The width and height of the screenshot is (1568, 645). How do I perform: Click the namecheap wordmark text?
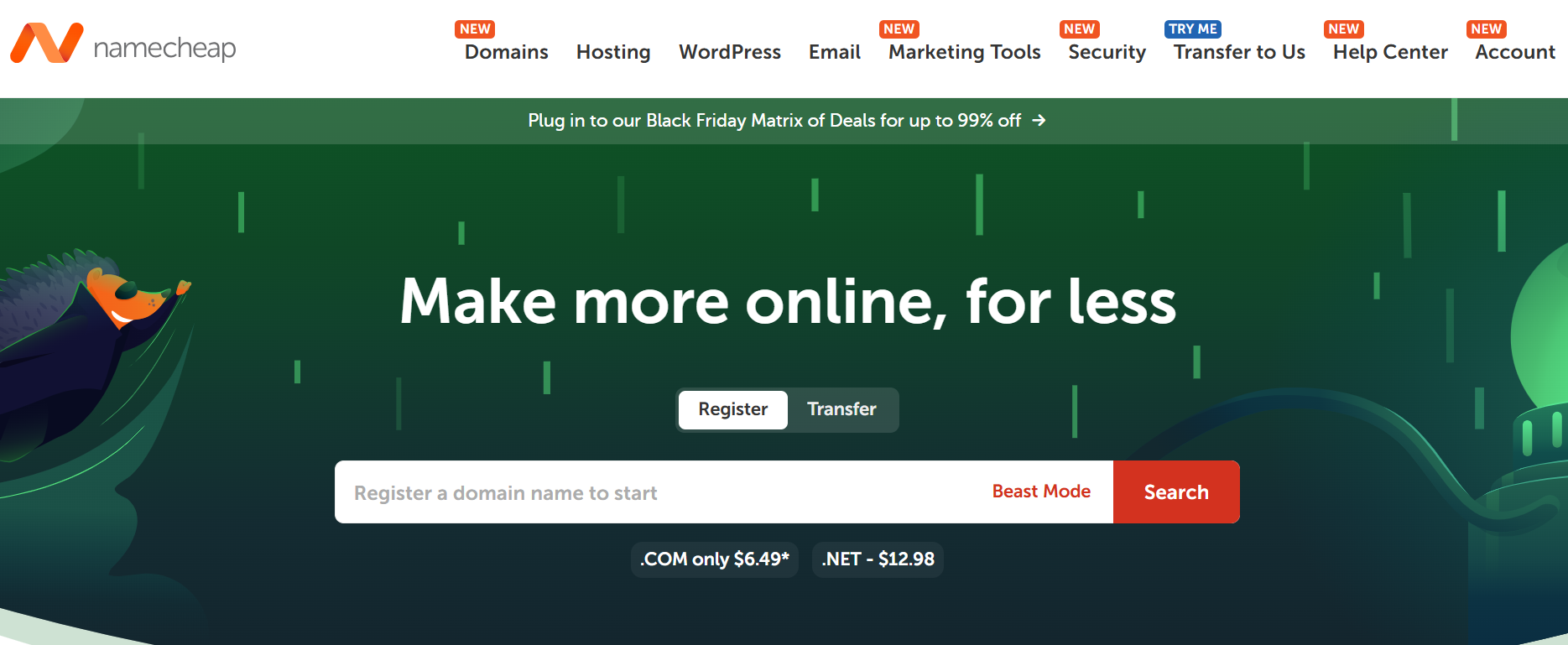[x=164, y=48]
